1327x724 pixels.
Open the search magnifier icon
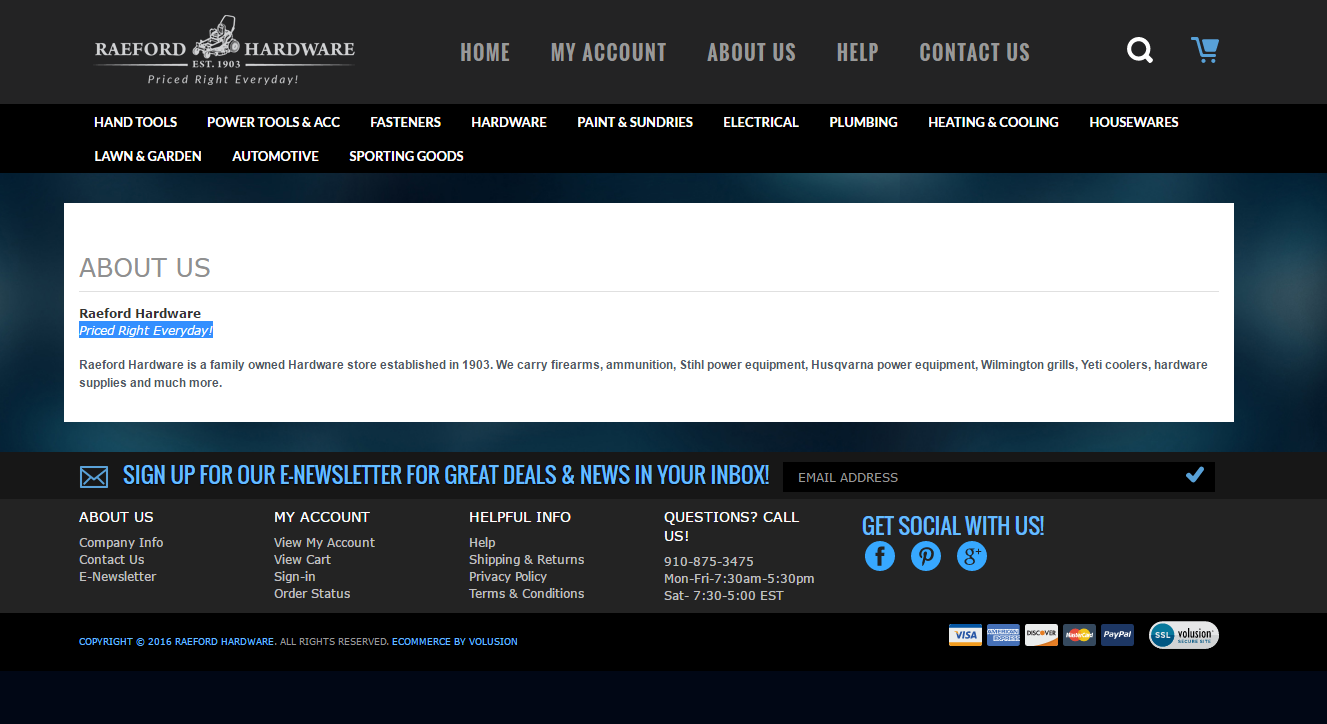1140,50
